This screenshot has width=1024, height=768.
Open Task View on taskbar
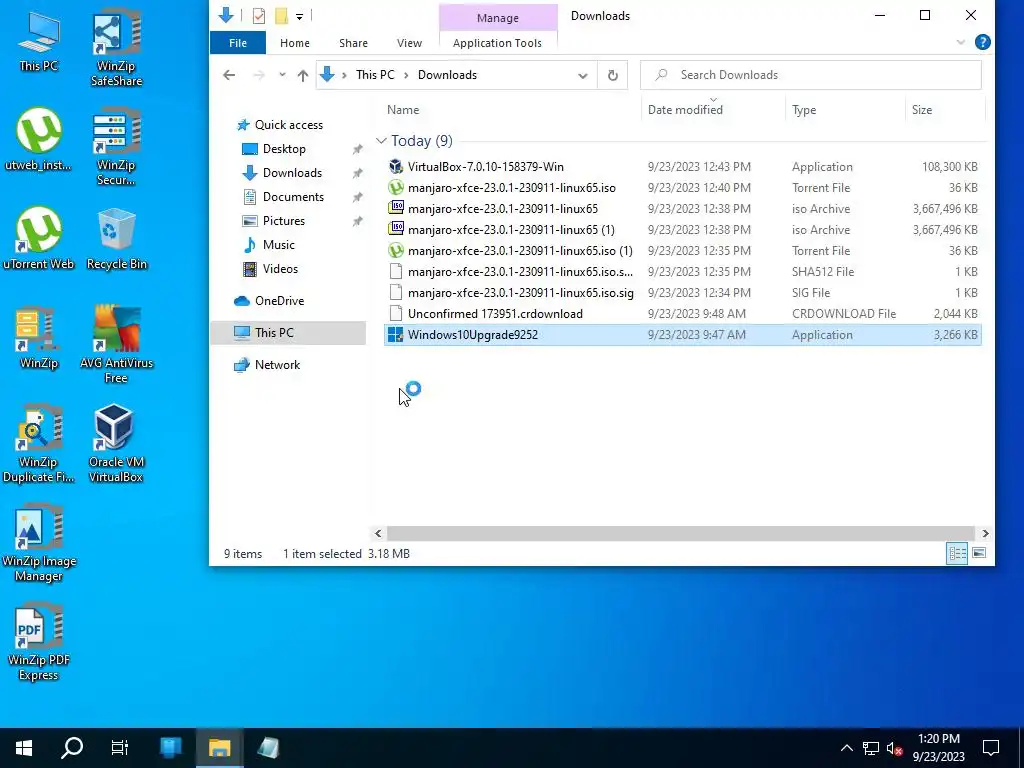click(120, 748)
